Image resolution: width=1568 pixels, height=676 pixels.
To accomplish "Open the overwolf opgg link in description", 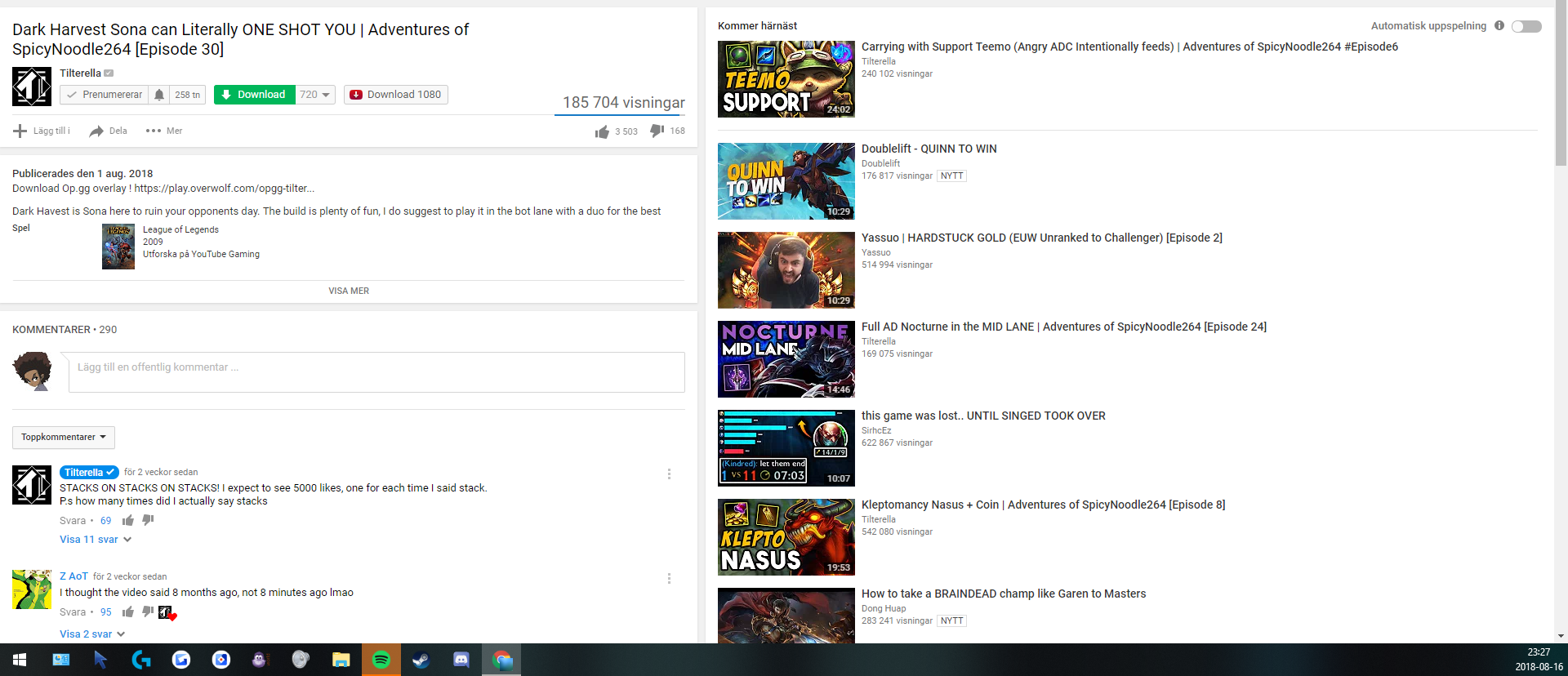I will [x=224, y=189].
